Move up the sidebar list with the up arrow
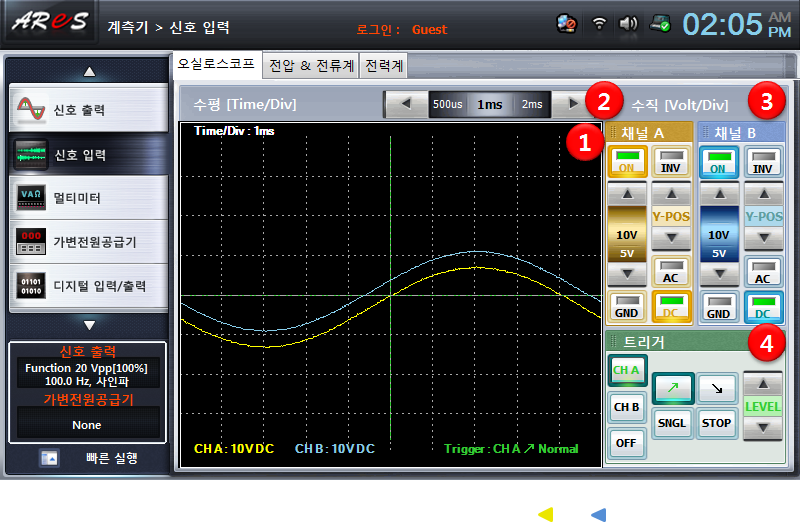 (x=89, y=71)
